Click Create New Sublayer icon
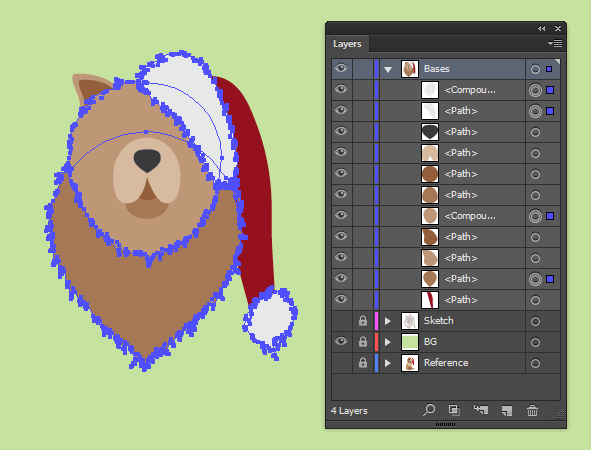 [481, 410]
